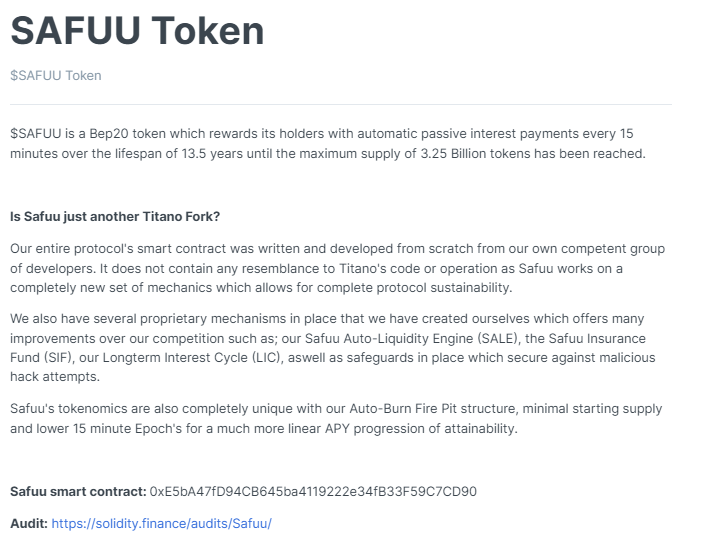This screenshot has height=545, width=702.
Task: Open the solidity.finance Safuu audit link
Action: pyautogui.click(x=162, y=524)
